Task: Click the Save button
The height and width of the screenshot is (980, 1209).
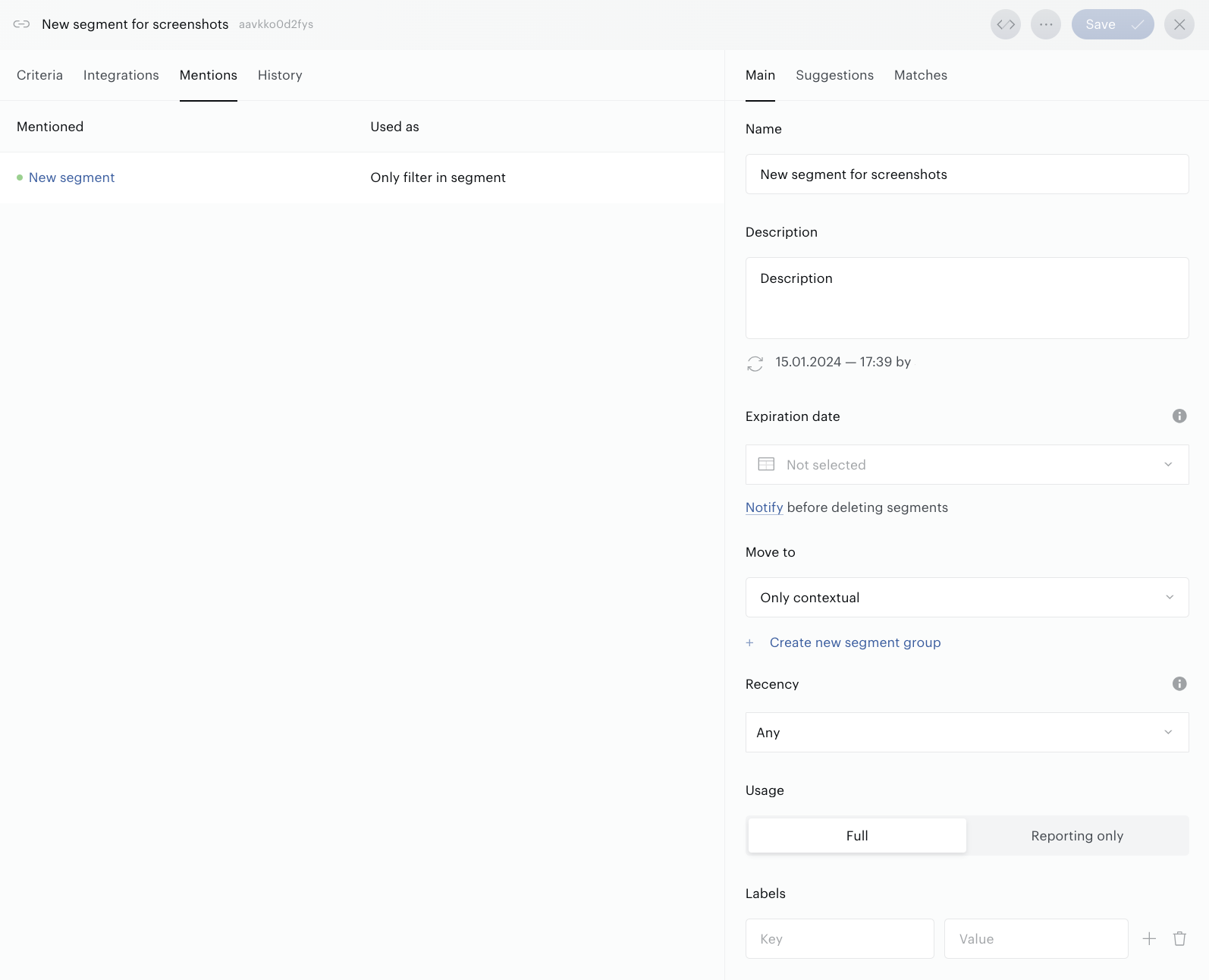Action: (1113, 24)
